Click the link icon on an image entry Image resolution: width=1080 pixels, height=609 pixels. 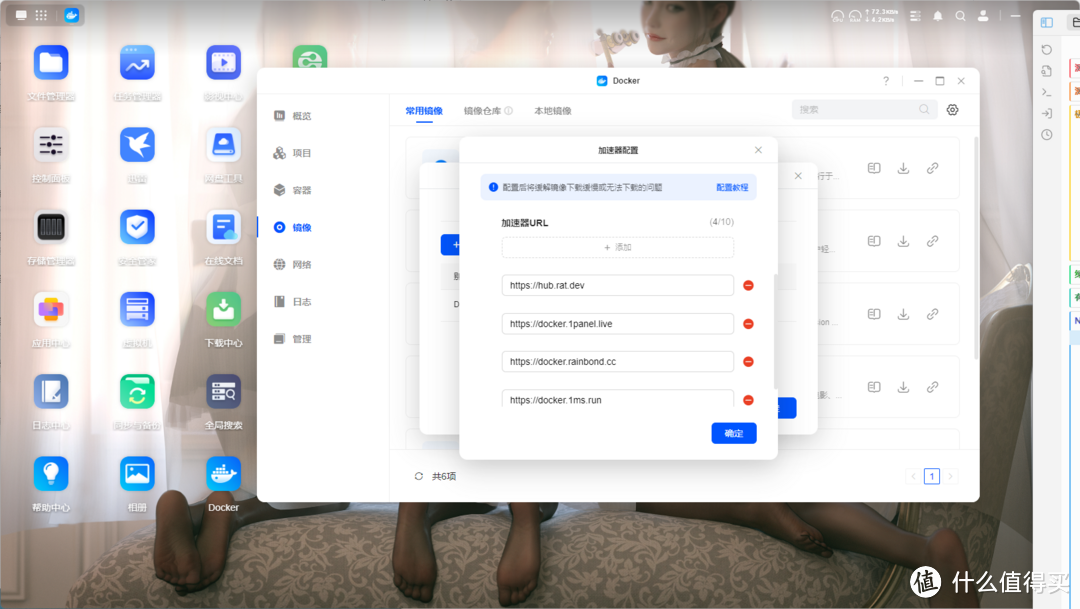(x=933, y=167)
